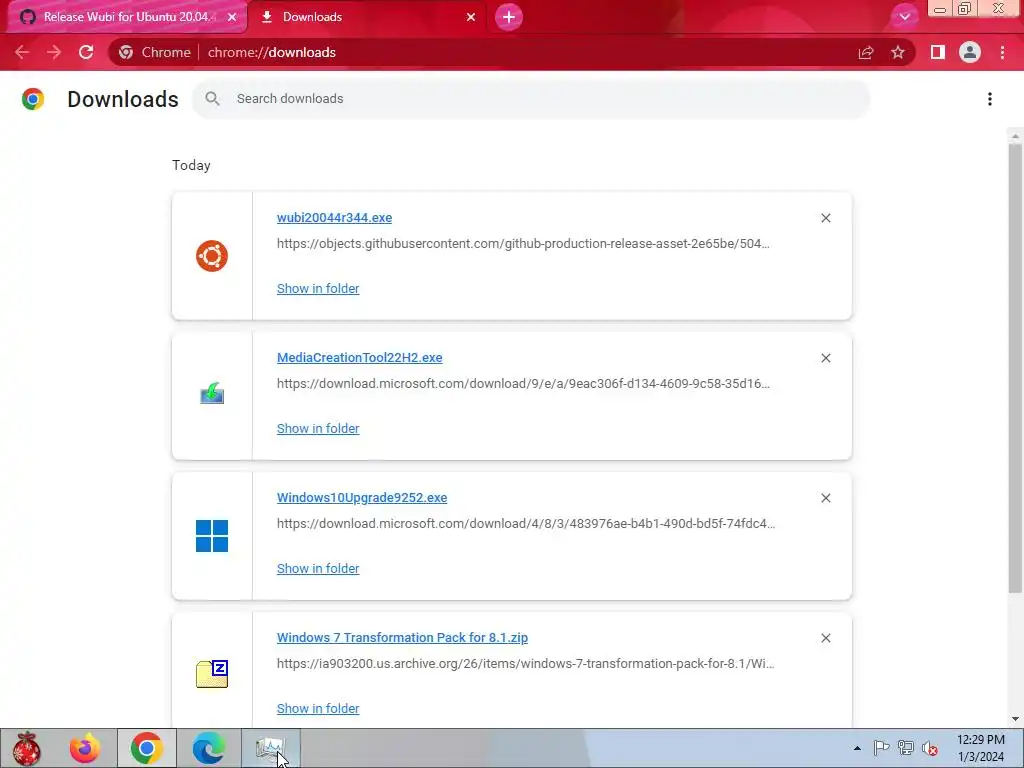Switch to the Release Wubi for Ubuntu tab
This screenshot has width=1024, height=768.
click(x=128, y=17)
